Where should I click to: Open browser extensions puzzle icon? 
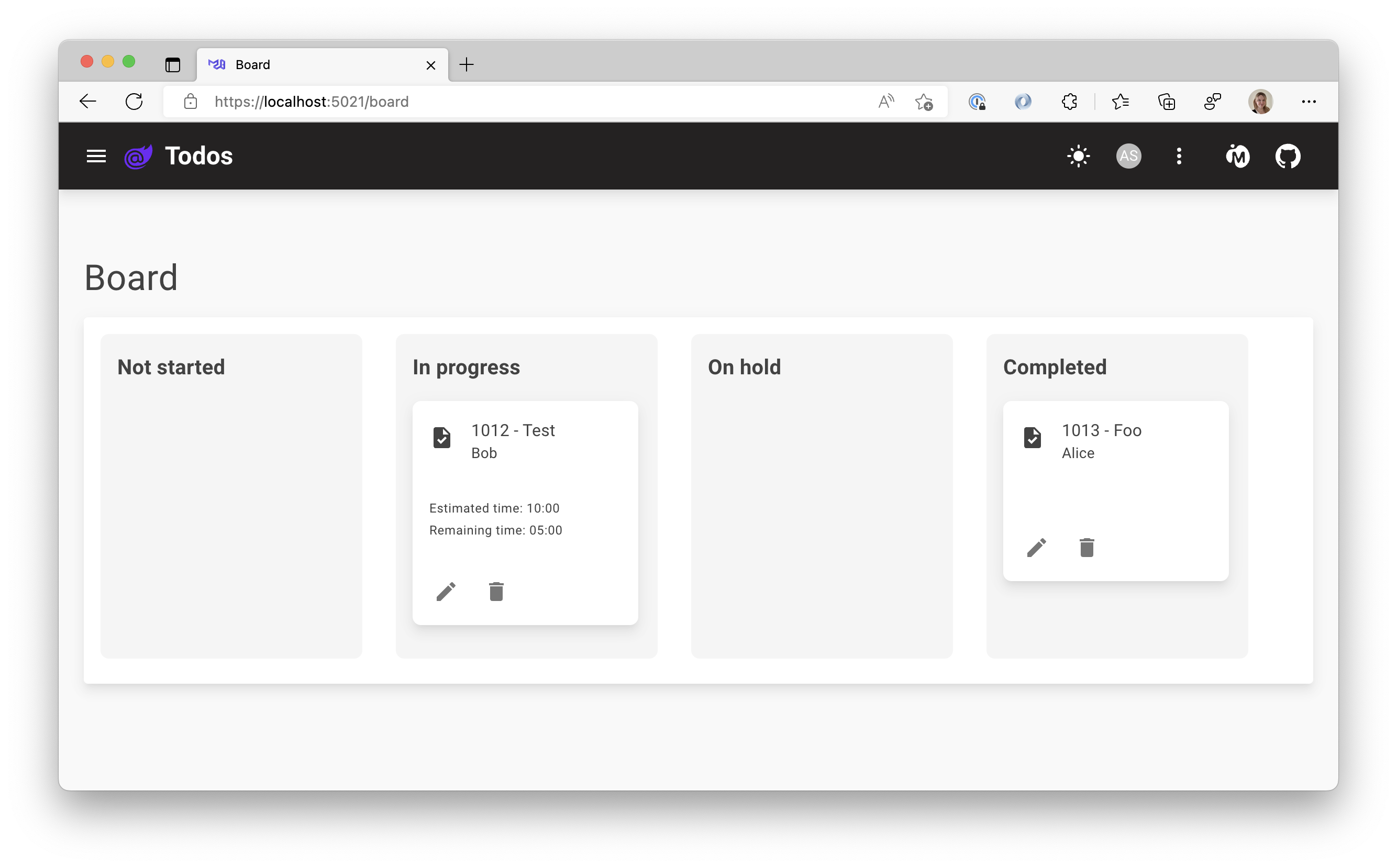pos(1069,102)
